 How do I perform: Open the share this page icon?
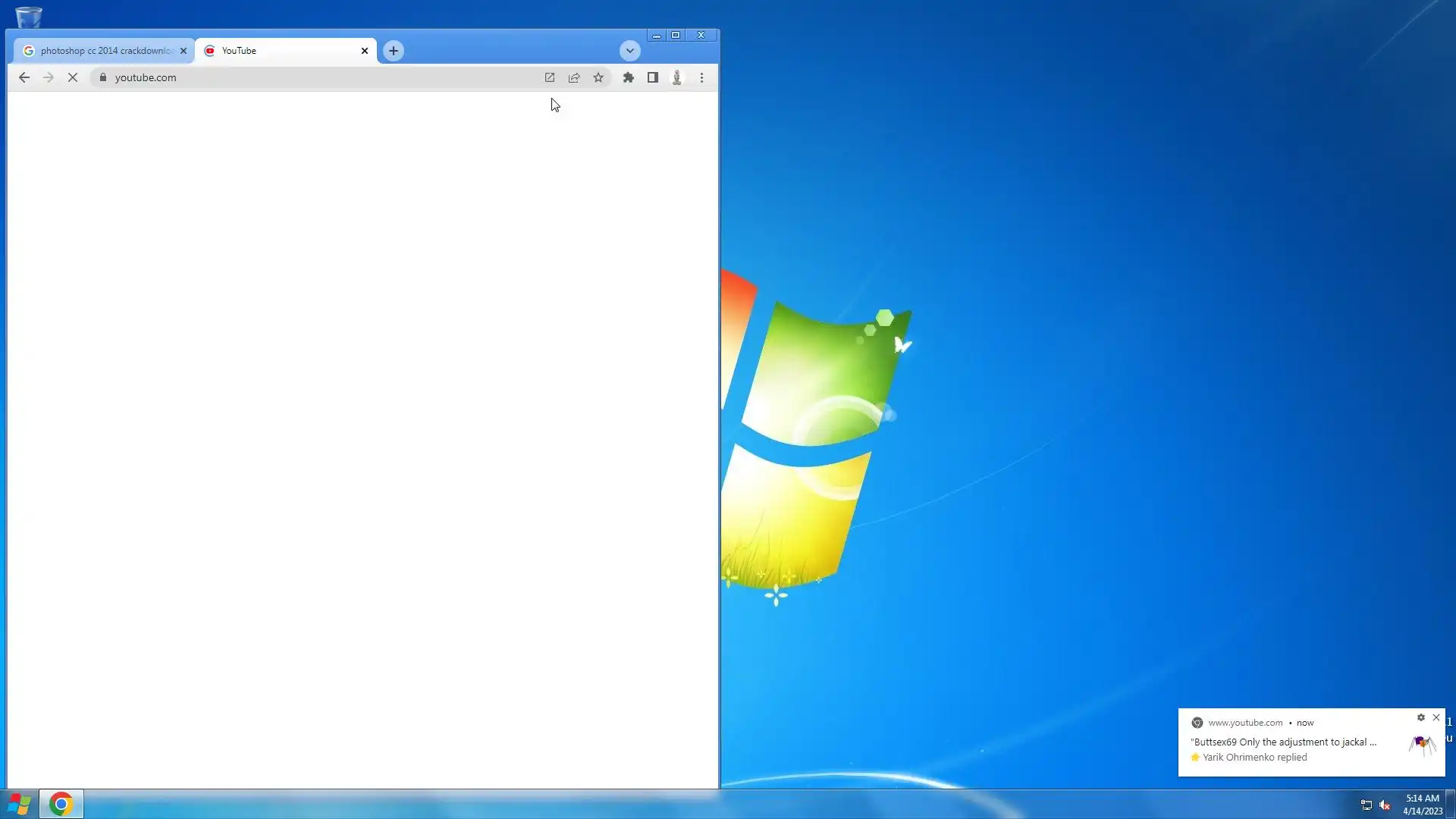[574, 77]
